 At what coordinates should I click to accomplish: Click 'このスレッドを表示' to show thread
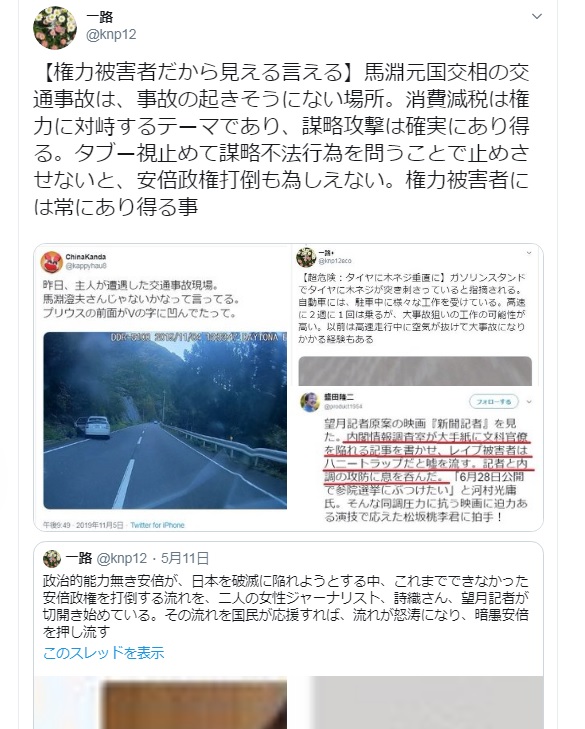point(103,653)
